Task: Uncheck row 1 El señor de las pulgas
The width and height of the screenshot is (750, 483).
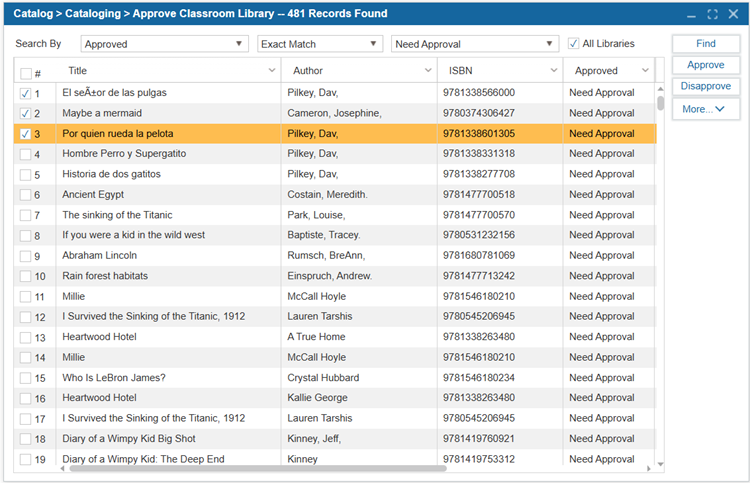Action: pyautogui.click(x=25, y=93)
